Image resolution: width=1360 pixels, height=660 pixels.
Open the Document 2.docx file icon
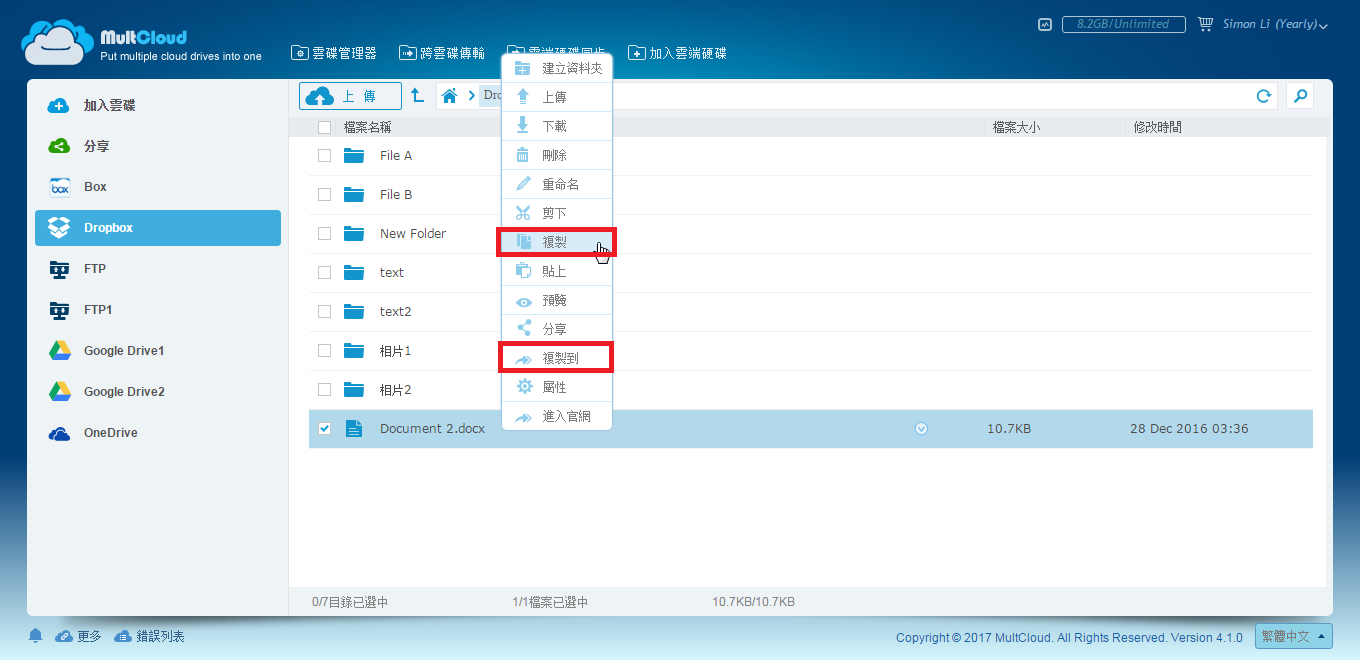point(353,428)
